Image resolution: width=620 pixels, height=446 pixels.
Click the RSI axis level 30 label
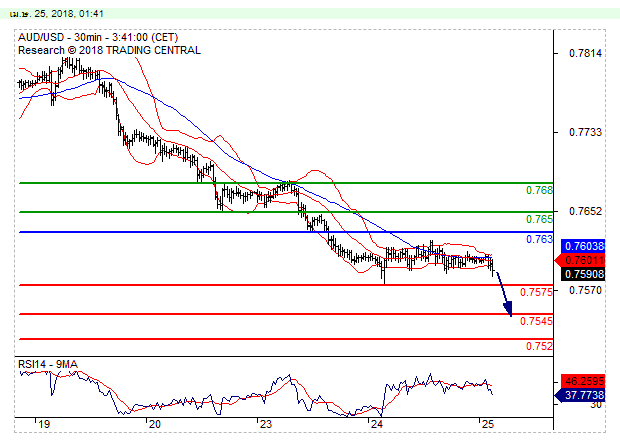coord(595,405)
